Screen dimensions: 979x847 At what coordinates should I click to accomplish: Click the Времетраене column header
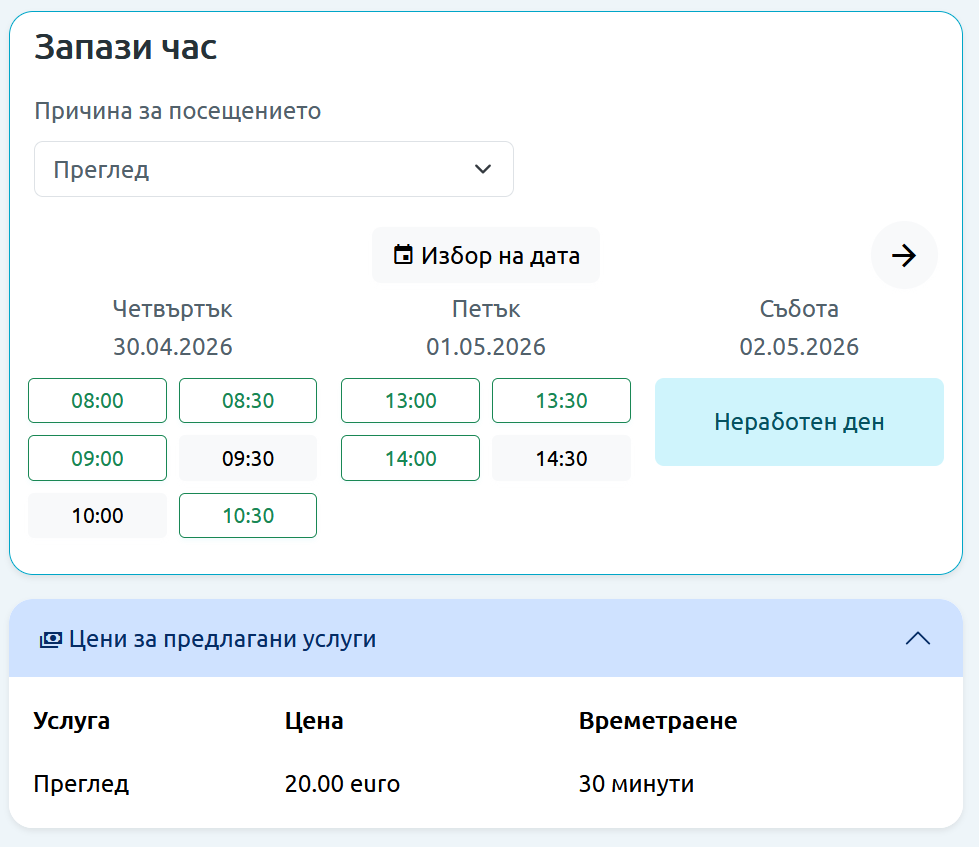(x=658, y=721)
